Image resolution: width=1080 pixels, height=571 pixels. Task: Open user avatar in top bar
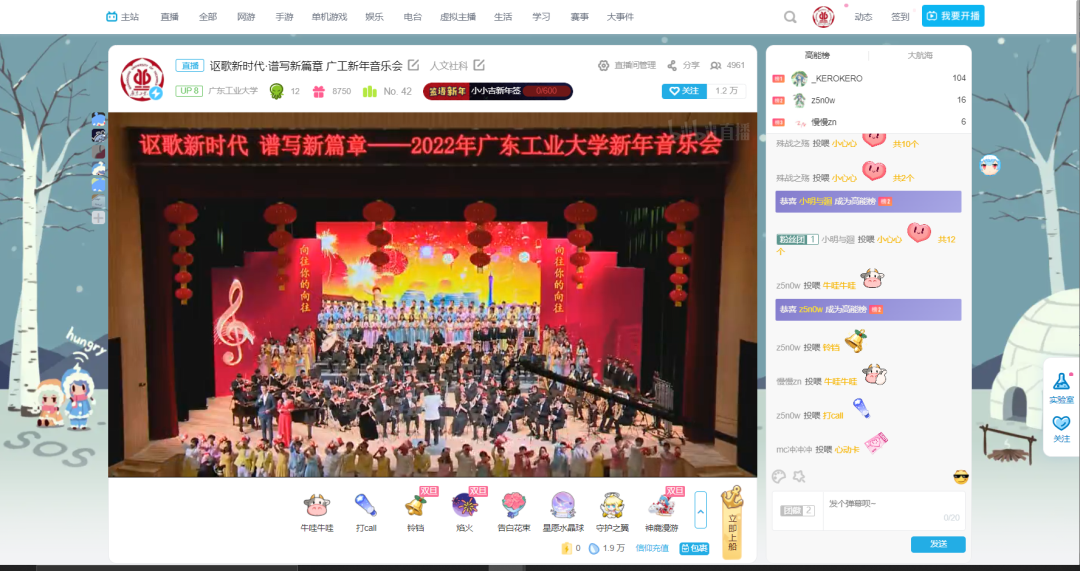tap(823, 17)
